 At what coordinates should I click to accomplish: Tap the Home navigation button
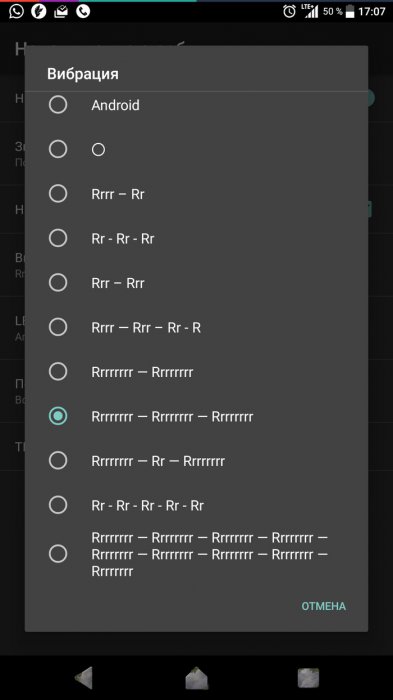click(x=196, y=678)
